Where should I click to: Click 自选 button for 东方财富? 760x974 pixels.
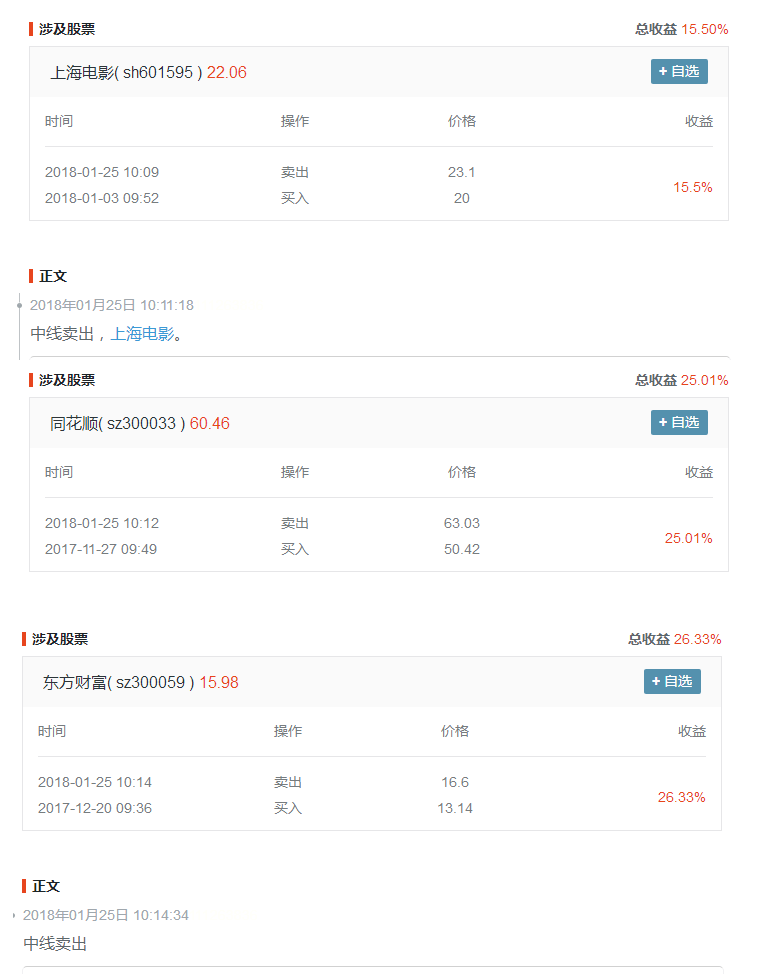tap(672, 681)
